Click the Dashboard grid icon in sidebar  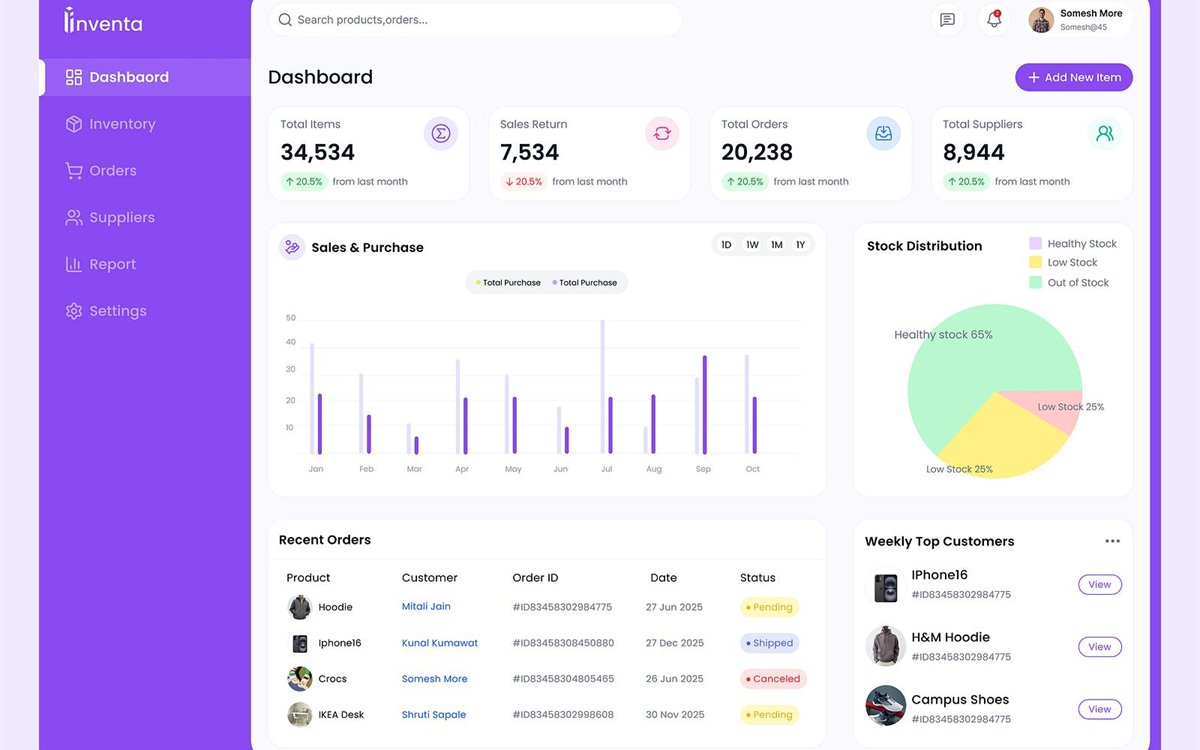pyautogui.click(x=74, y=77)
